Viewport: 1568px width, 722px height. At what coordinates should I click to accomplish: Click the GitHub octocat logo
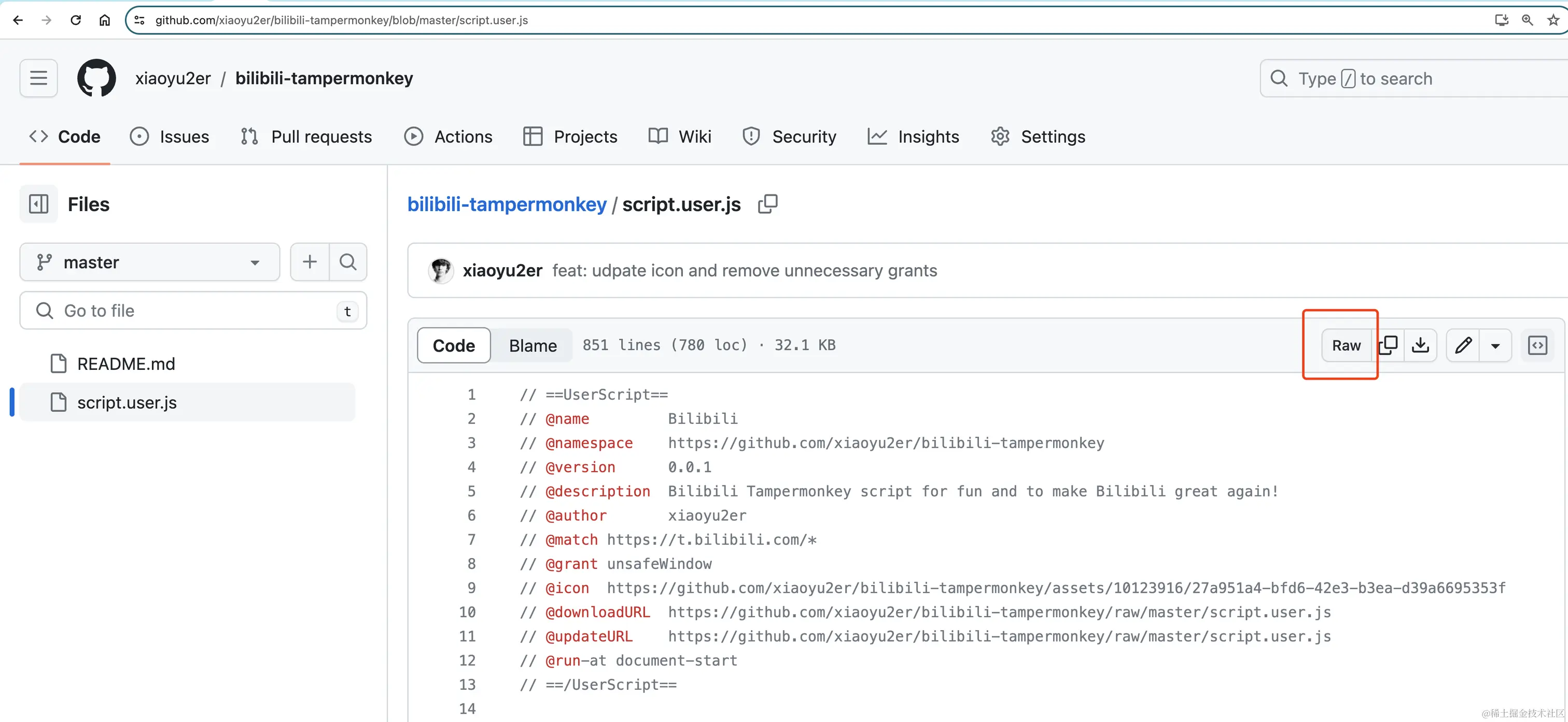coord(96,78)
